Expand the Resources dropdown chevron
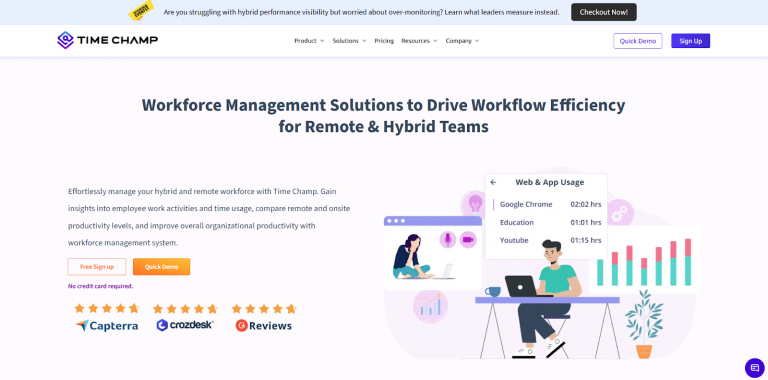 [435, 41]
